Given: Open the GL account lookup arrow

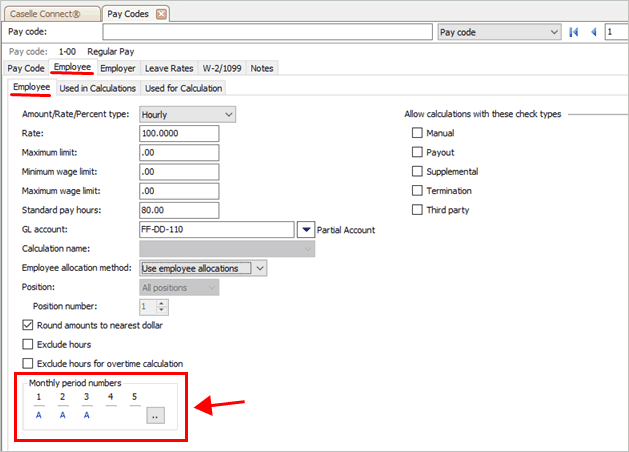Looking at the screenshot, I should click(x=306, y=230).
